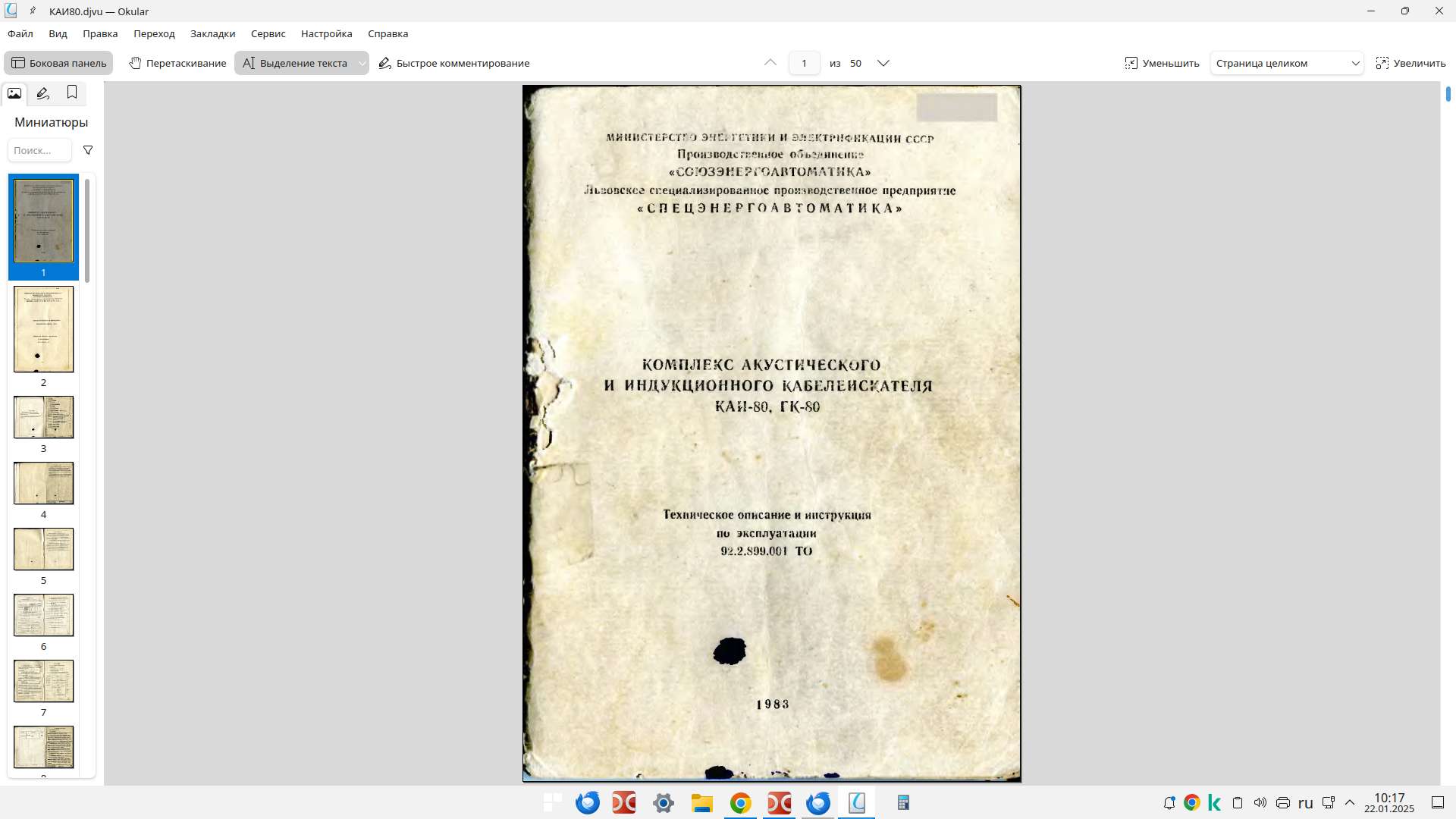Click the printer tray icon

coord(1283,802)
